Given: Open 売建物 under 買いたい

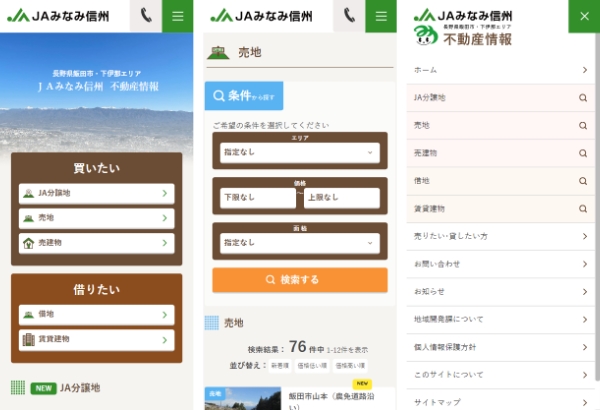Looking at the screenshot, I should tap(96, 243).
